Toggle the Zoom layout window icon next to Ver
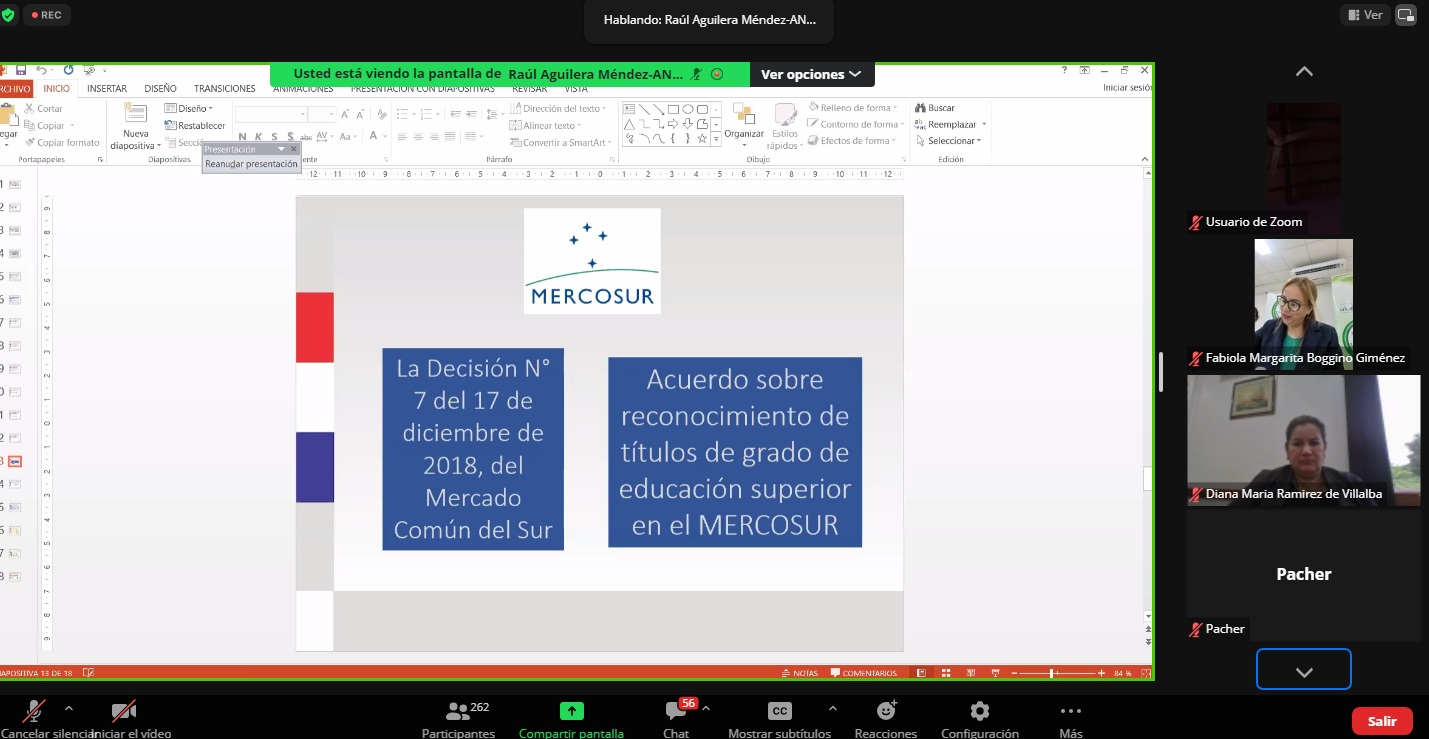Viewport: 1429px width, 739px height. tap(1405, 15)
